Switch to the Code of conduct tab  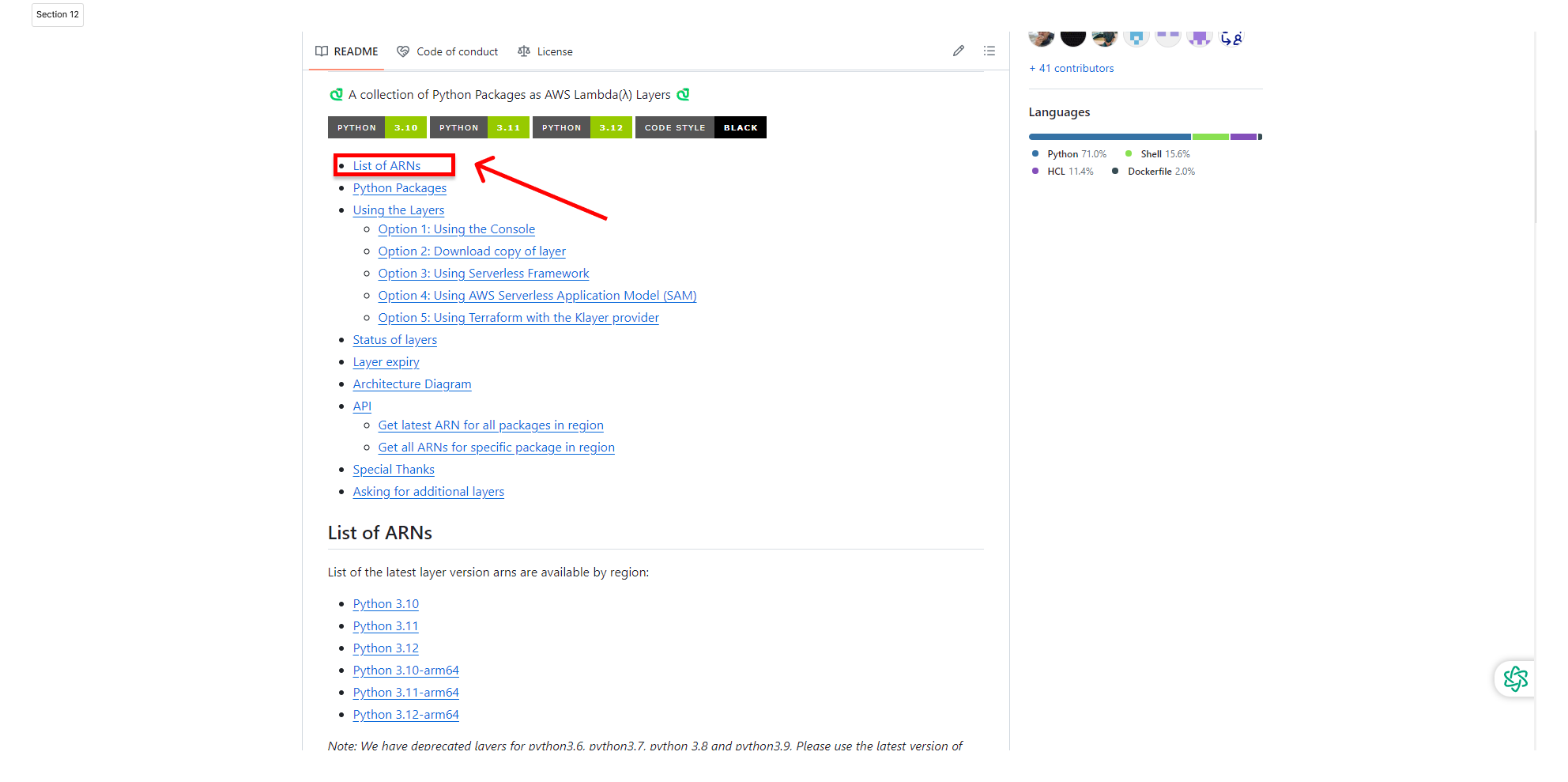(x=447, y=51)
